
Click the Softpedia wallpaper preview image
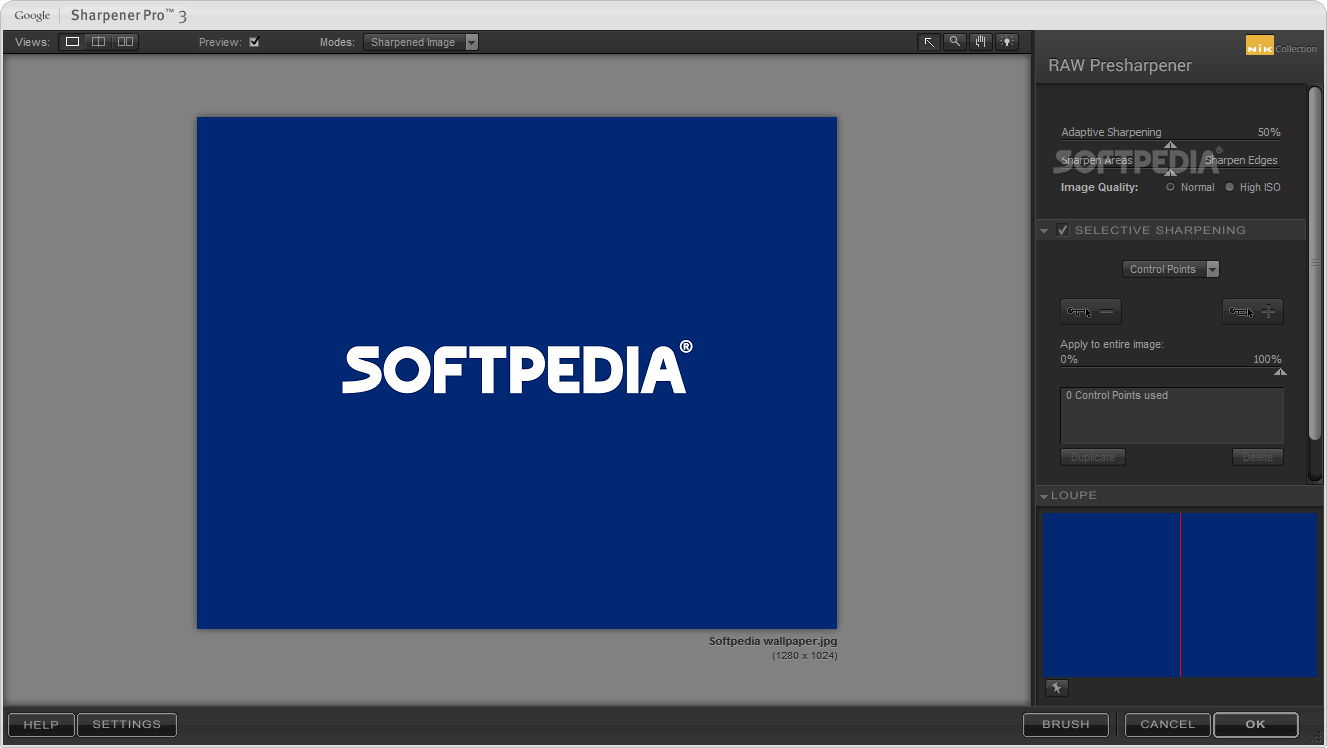[517, 373]
